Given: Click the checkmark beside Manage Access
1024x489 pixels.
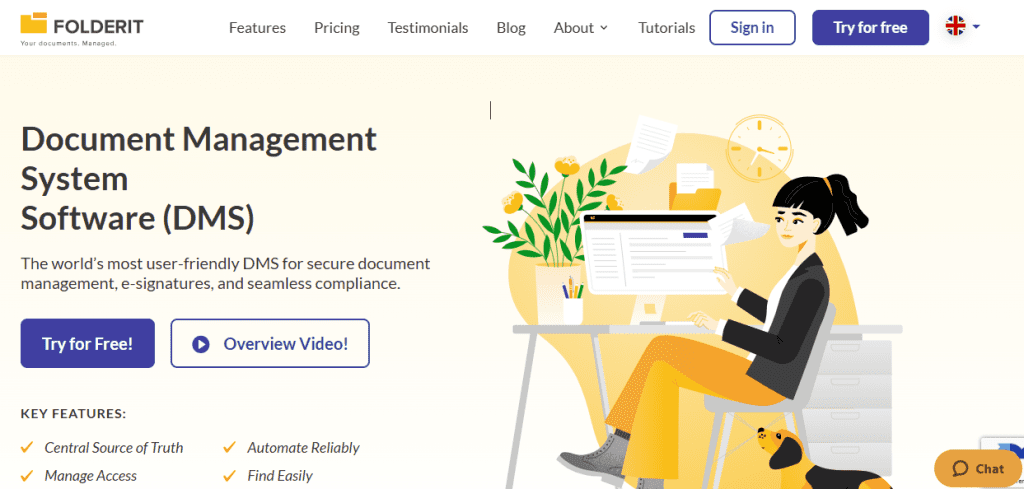Looking at the screenshot, I should pyautogui.click(x=27, y=476).
